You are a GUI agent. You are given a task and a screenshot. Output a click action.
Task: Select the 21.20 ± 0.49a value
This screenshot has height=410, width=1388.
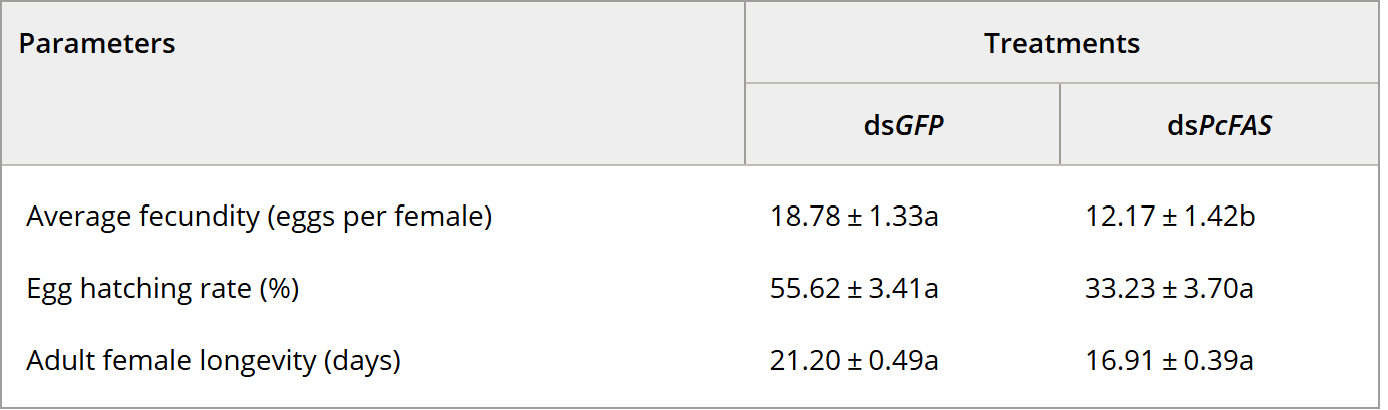coord(853,360)
